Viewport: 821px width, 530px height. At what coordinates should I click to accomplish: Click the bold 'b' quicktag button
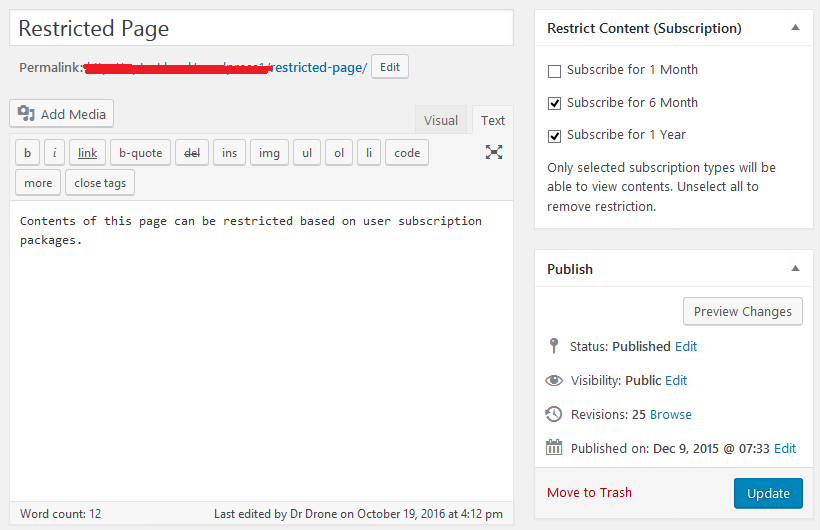click(x=27, y=153)
